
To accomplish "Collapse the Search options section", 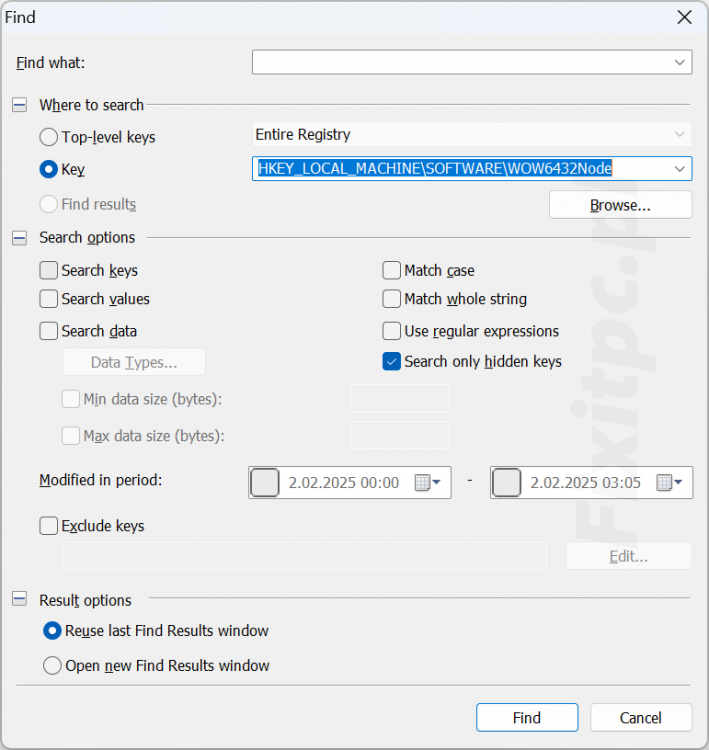I will 19,238.
